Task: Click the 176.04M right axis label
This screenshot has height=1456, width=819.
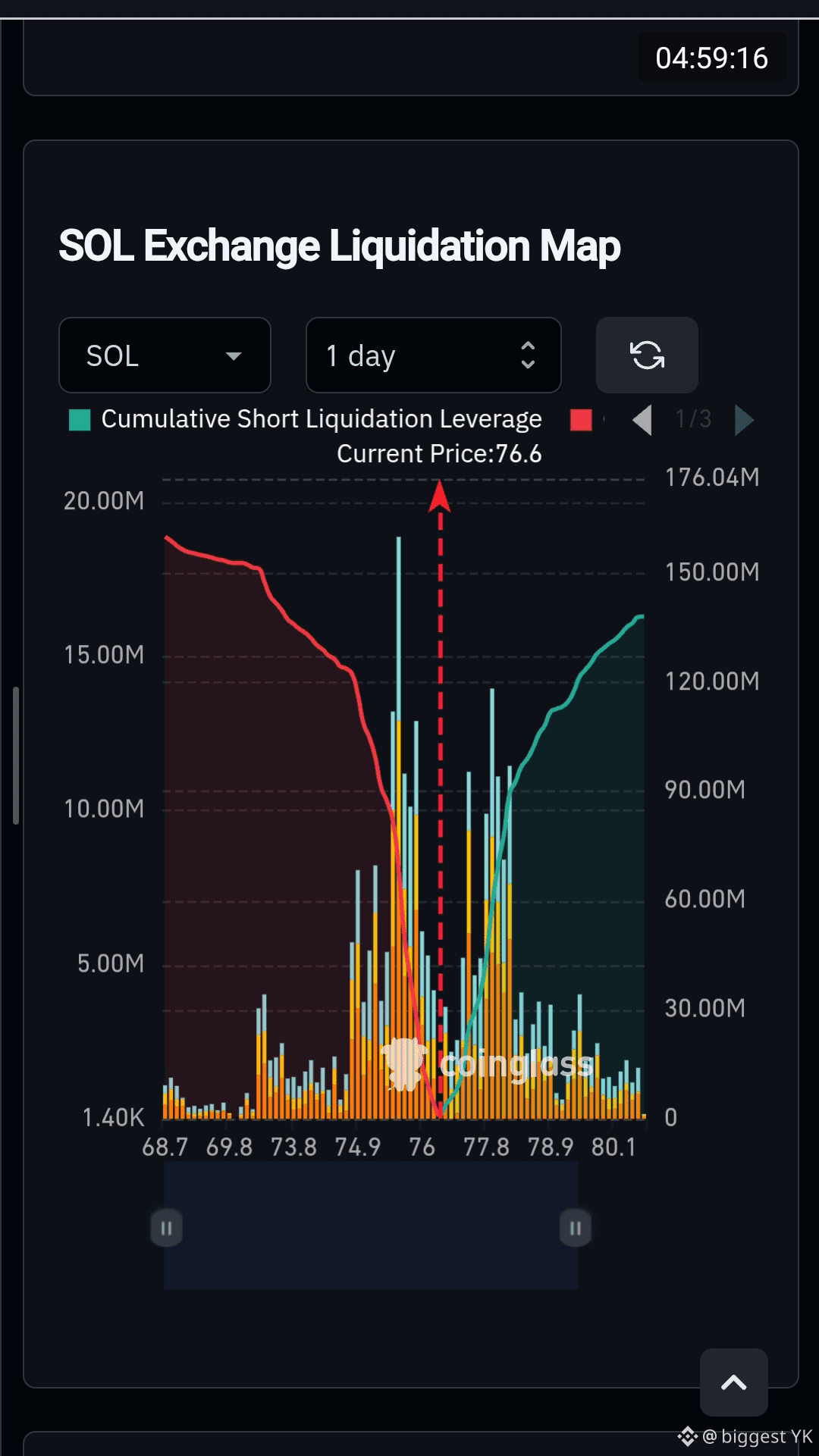Action: pyautogui.click(x=712, y=478)
